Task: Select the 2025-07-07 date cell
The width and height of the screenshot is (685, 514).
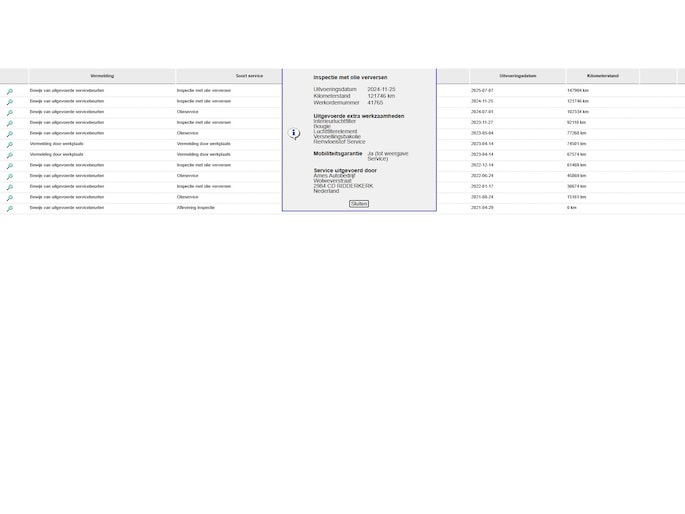Action: pos(482,91)
